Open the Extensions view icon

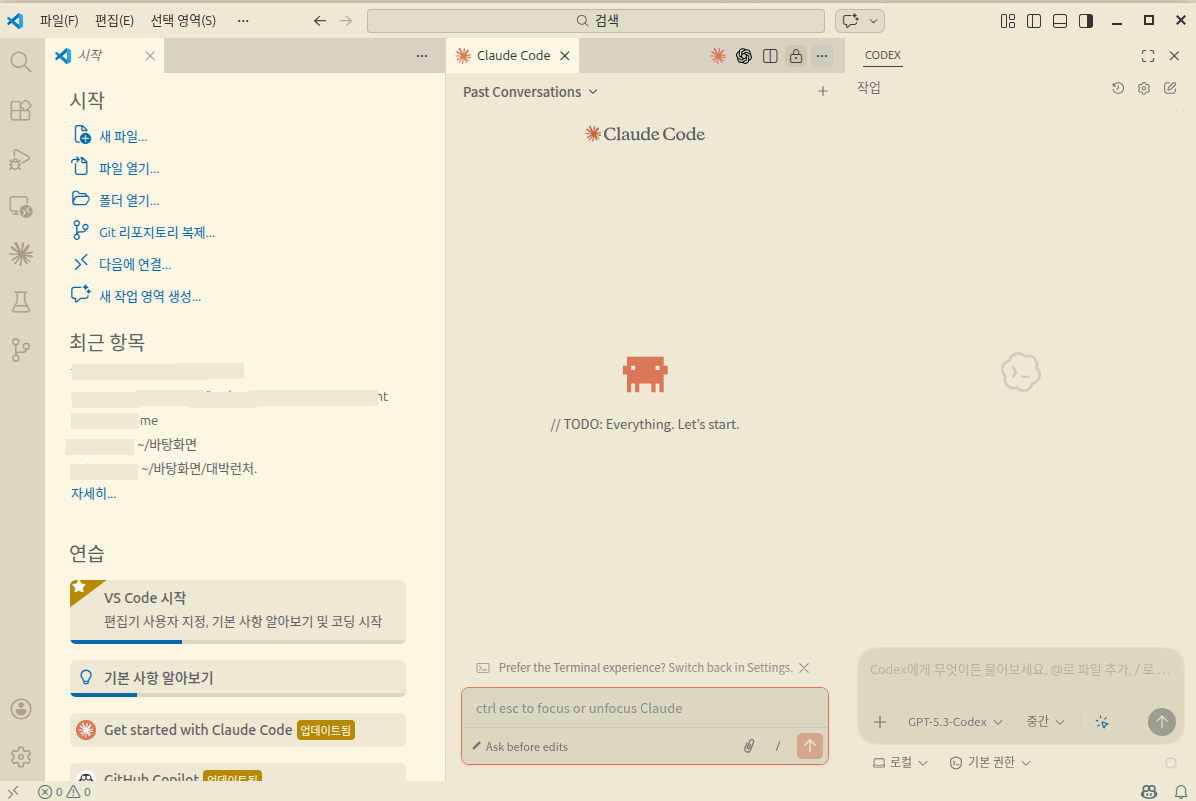pyautogui.click(x=21, y=110)
